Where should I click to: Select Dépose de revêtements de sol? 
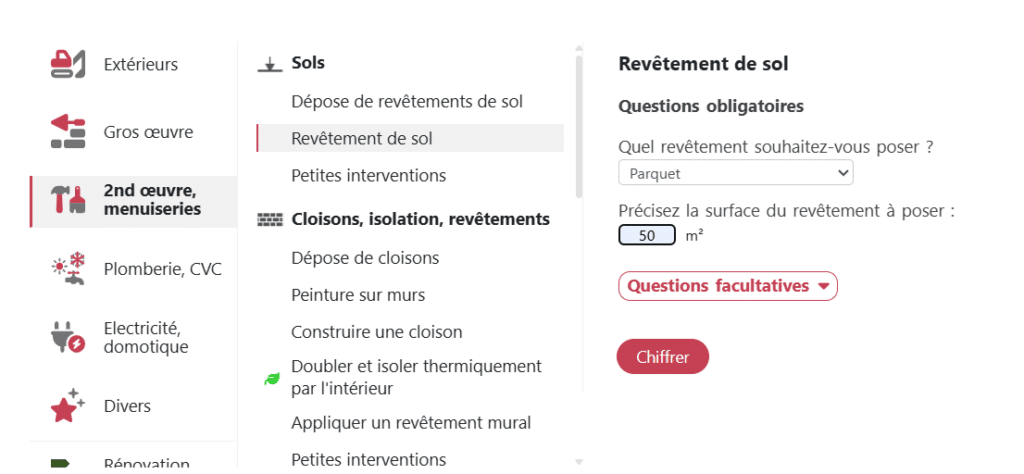click(406, 102)
